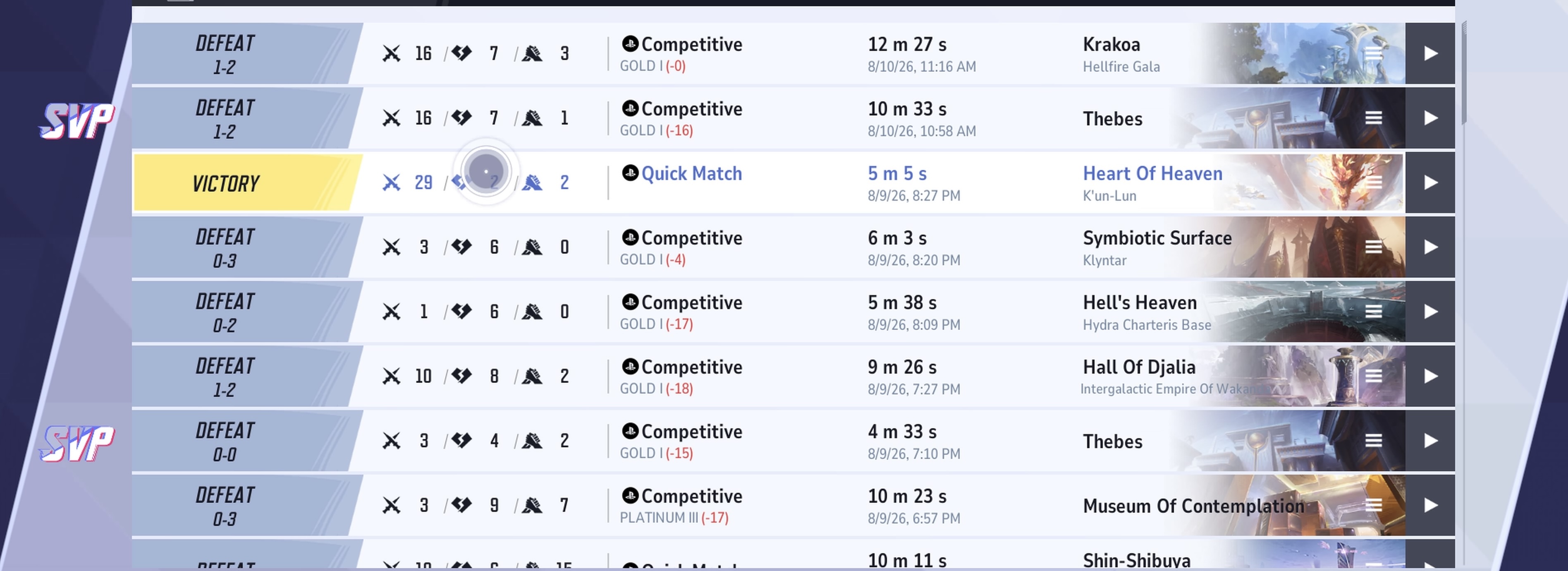Open hamburger menu on Hall Of Djalia row
Viewport: 1568px width, 571px height.
pos(1373,376)
